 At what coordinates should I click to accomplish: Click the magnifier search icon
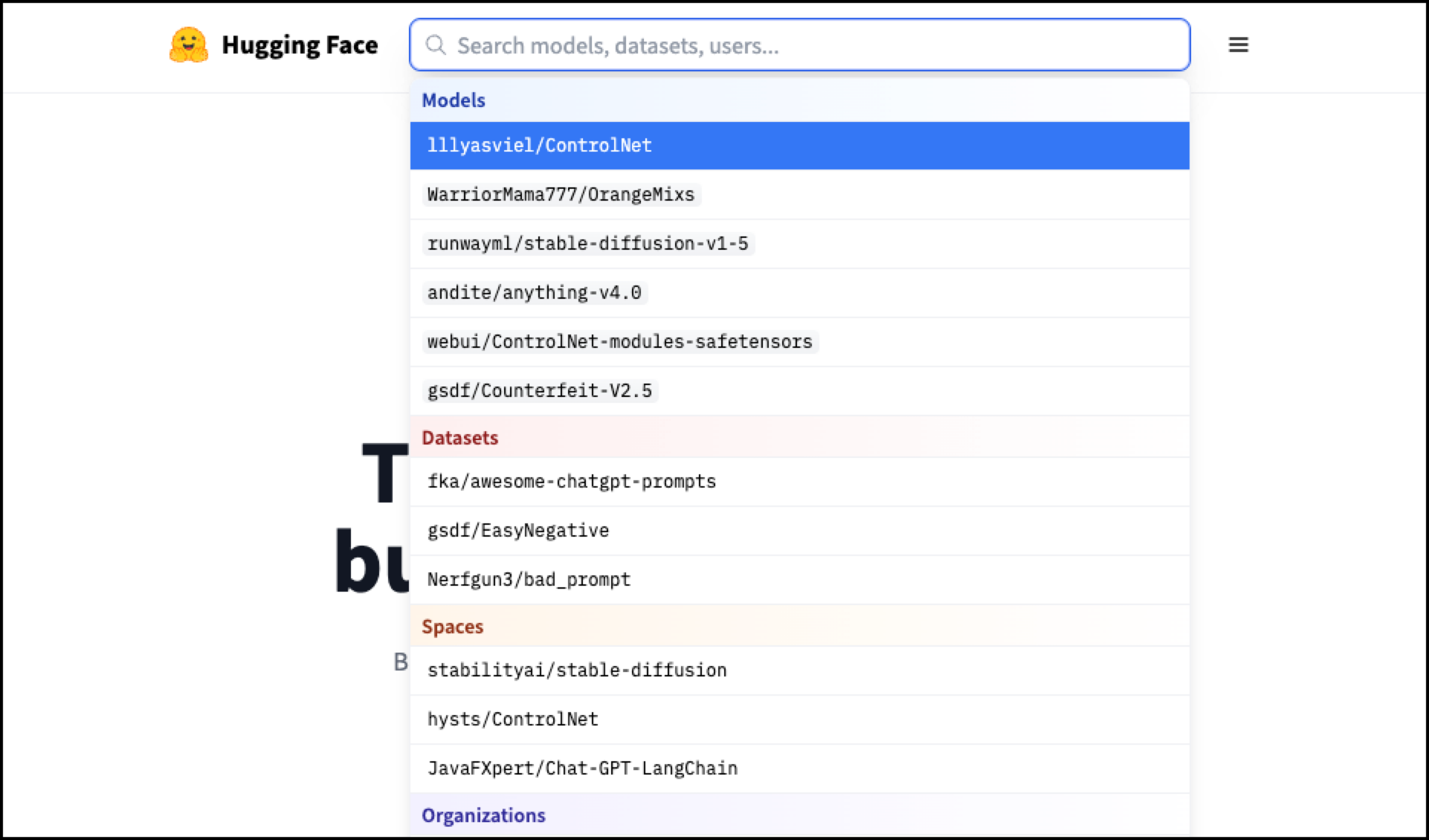click(436, 45)
